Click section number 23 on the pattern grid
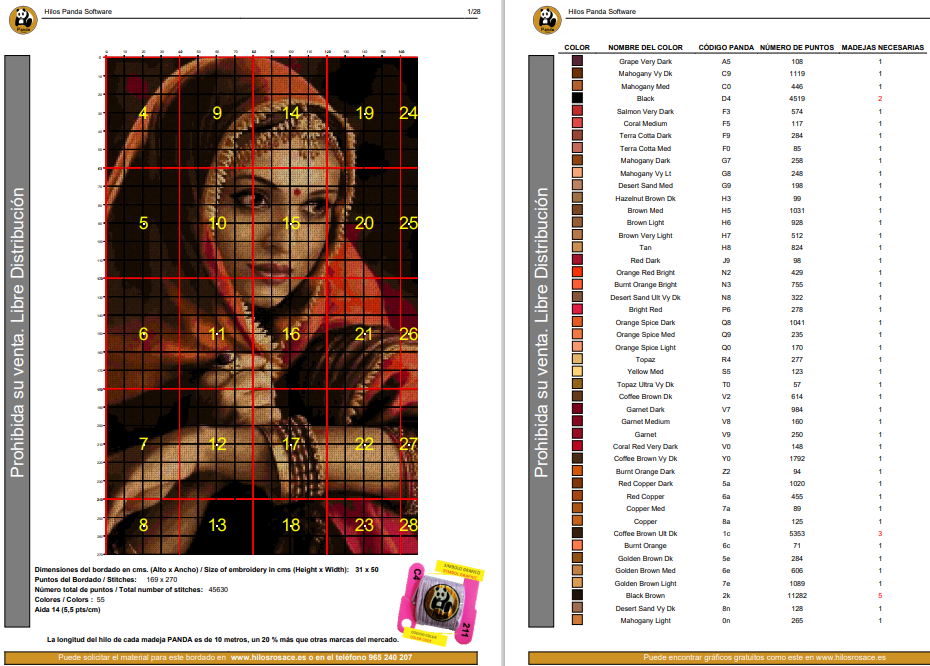The image size is (930, 666). point(364,525)
